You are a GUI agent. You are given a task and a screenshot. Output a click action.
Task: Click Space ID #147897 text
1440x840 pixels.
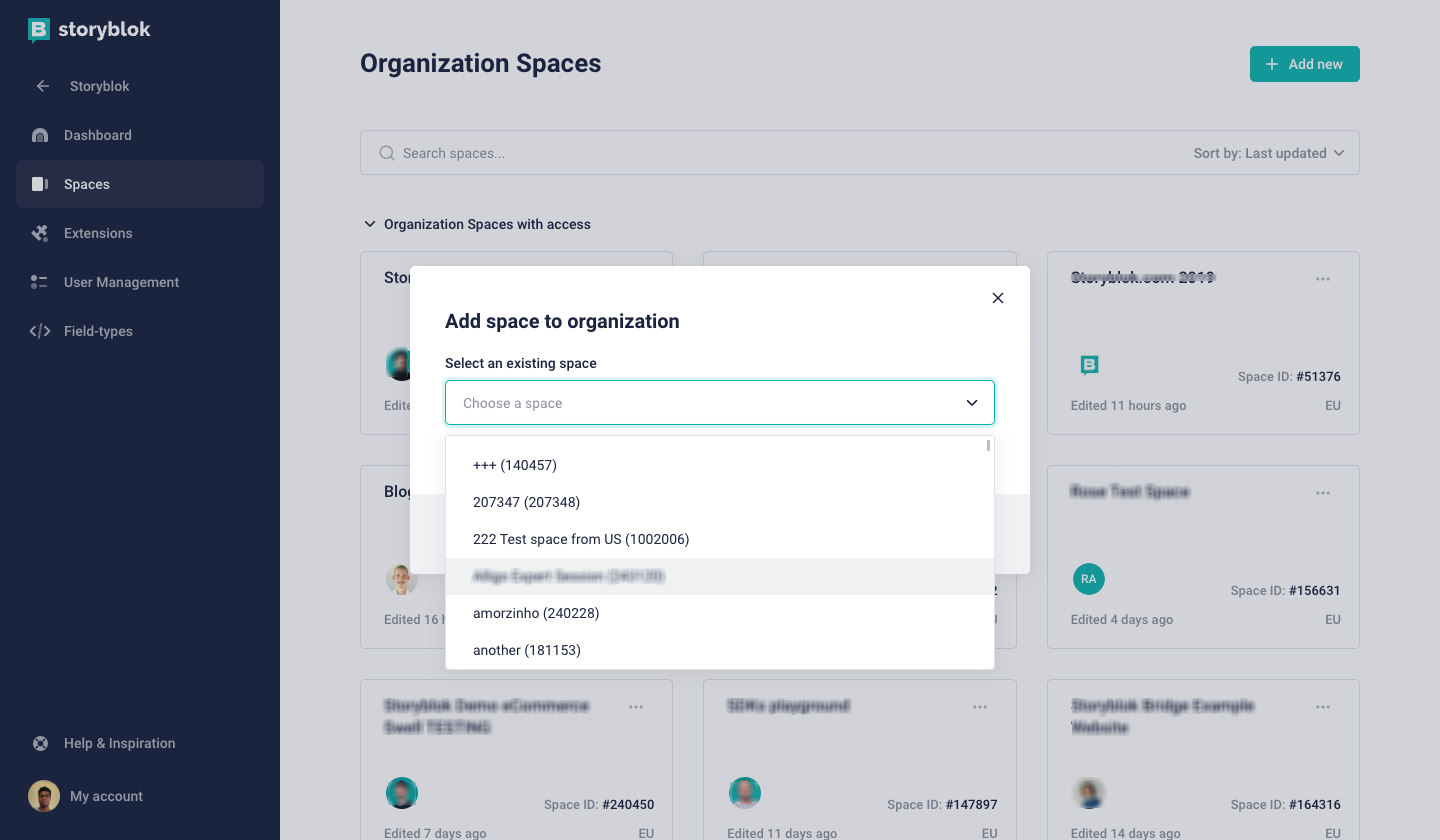pos(942,805)
